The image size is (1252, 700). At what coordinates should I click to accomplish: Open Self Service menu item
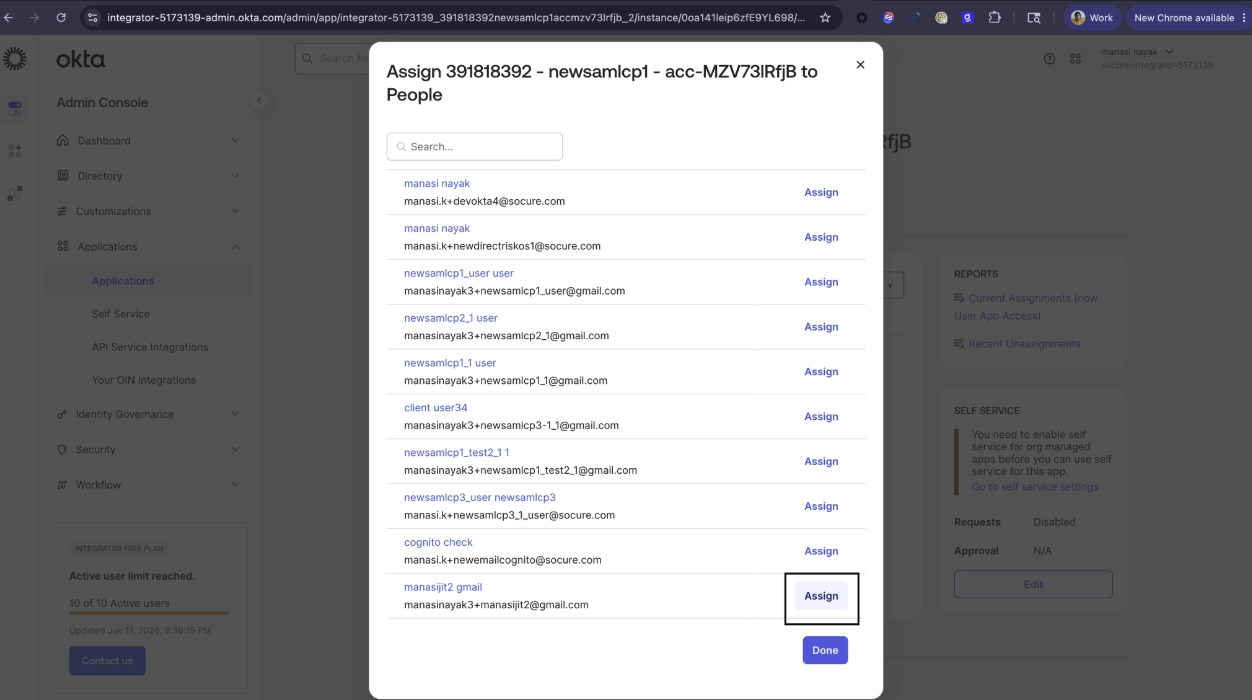121,314
